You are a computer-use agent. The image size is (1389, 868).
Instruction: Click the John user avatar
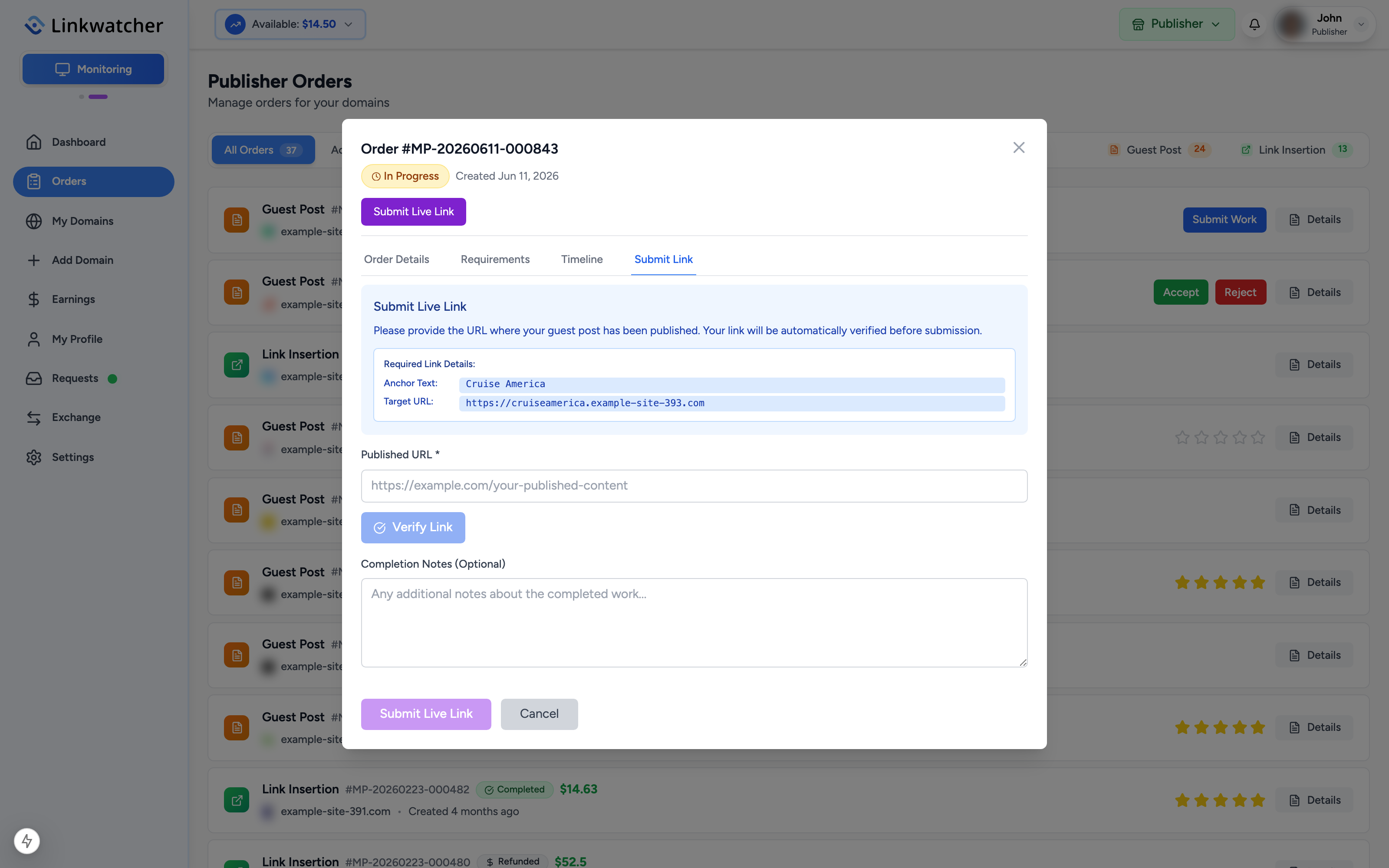(1292, 24)
